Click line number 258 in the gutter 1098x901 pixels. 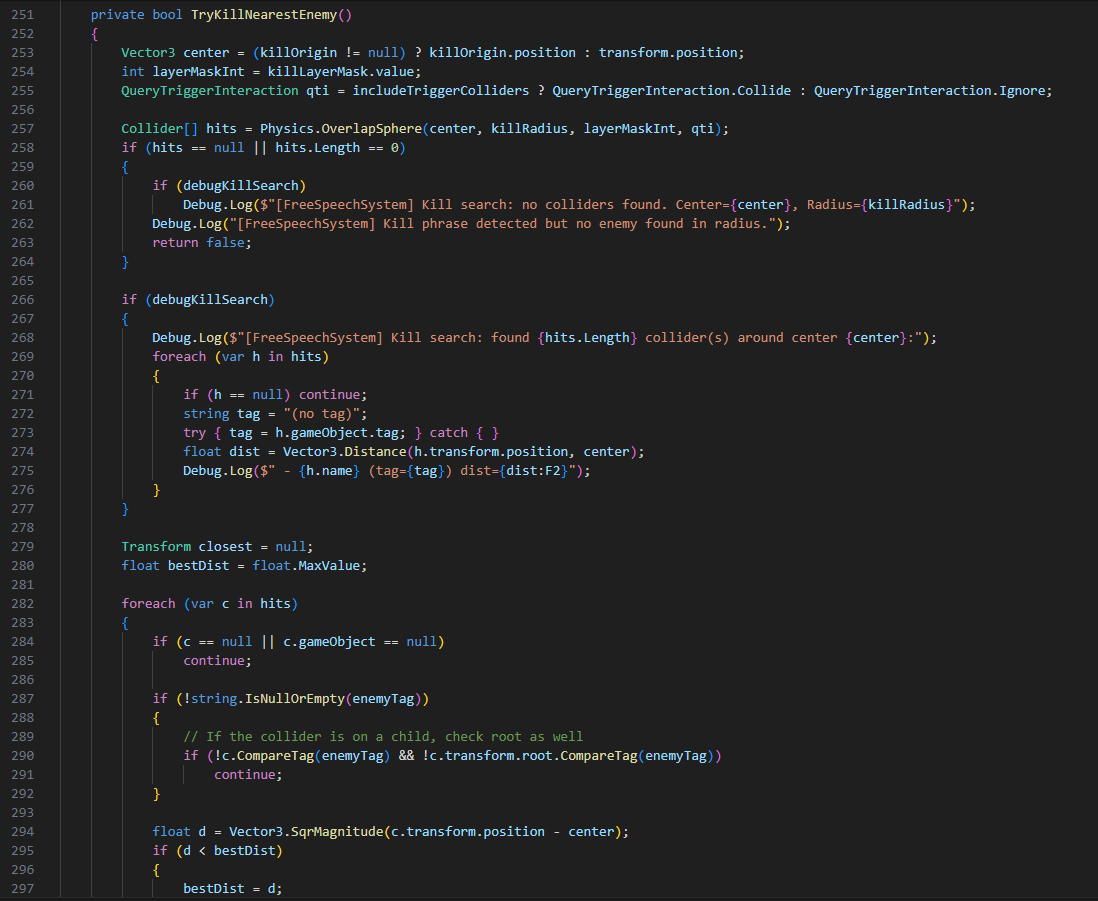22,147
